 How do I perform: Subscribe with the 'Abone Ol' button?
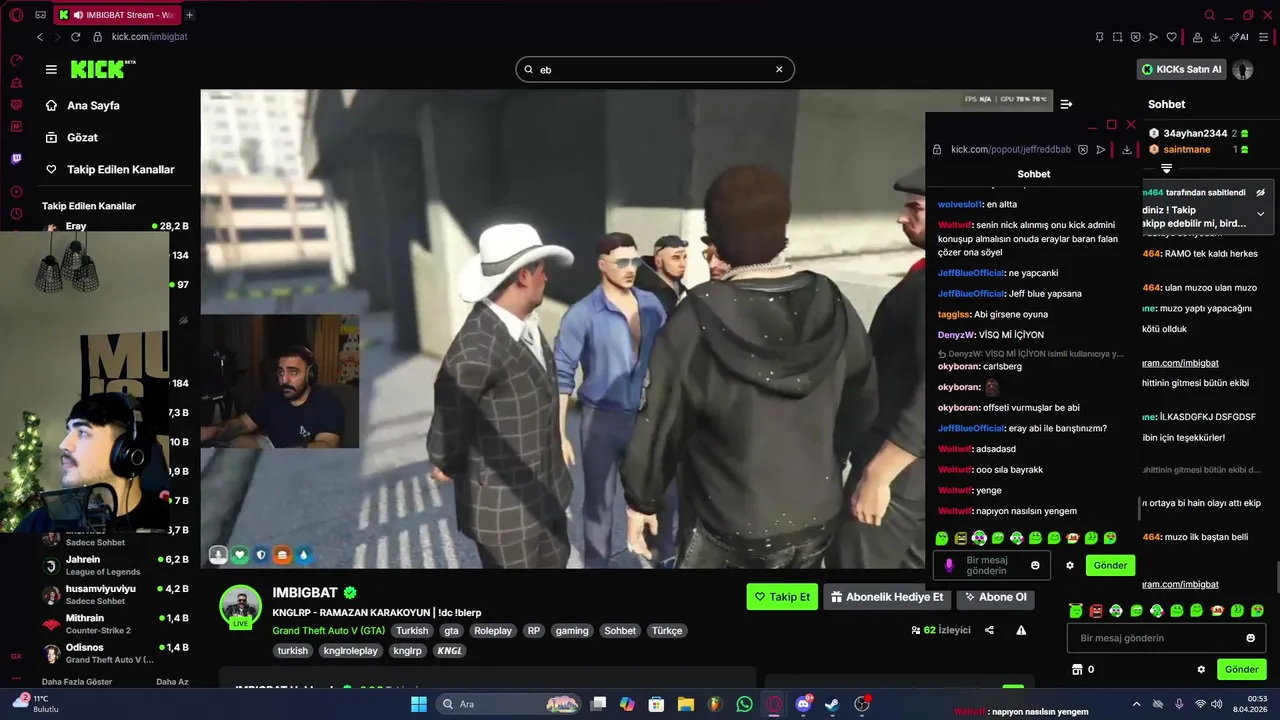click(995, 597)
